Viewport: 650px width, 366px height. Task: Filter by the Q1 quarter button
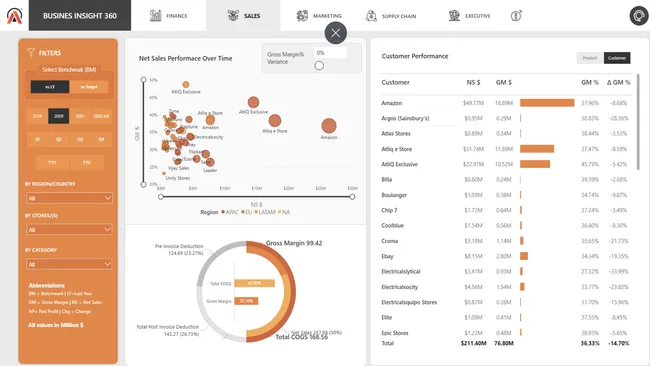coord(37,139)
